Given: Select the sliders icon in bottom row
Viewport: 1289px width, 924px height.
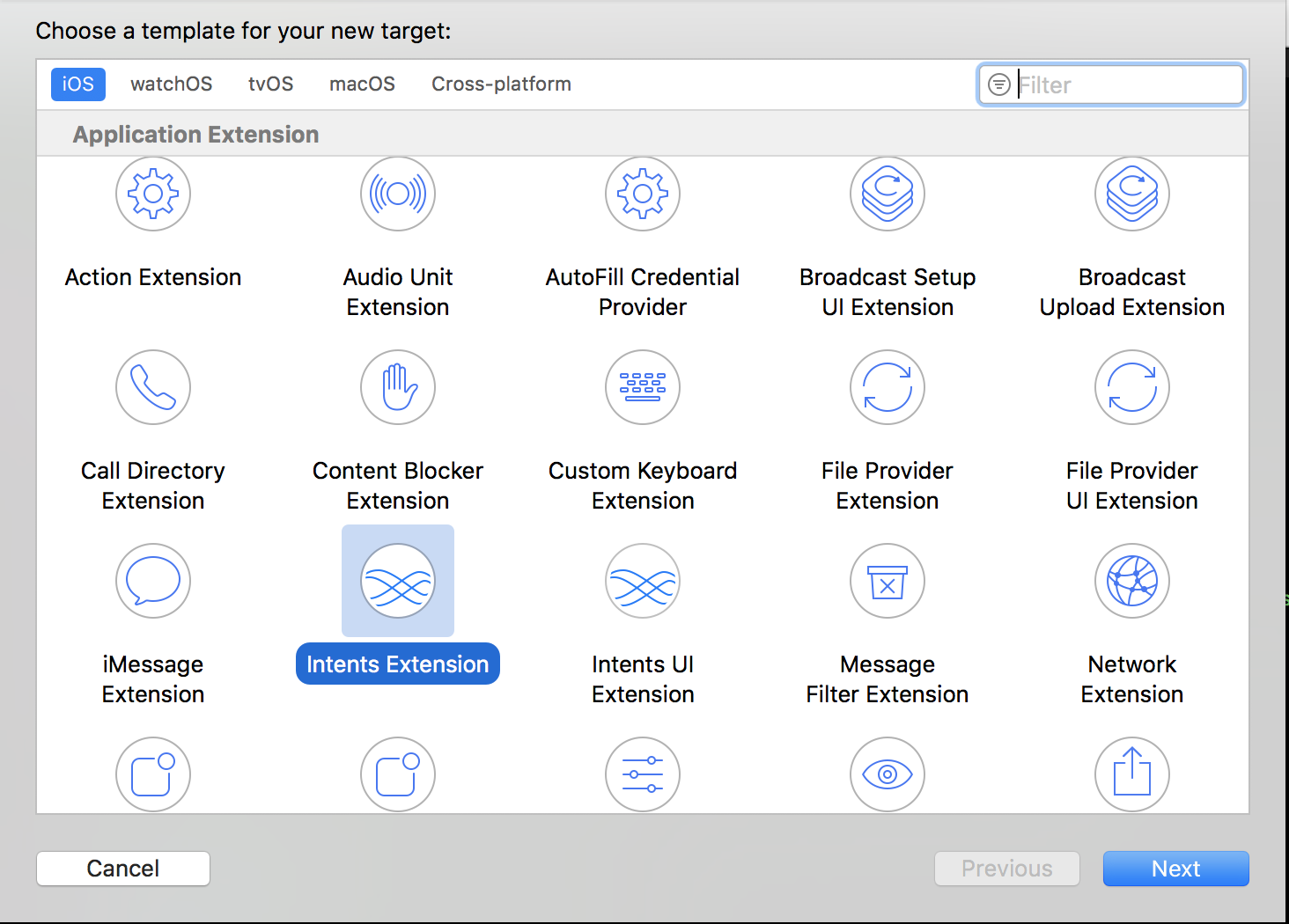Looking at the screenshot, I should [x=643, y=774].
